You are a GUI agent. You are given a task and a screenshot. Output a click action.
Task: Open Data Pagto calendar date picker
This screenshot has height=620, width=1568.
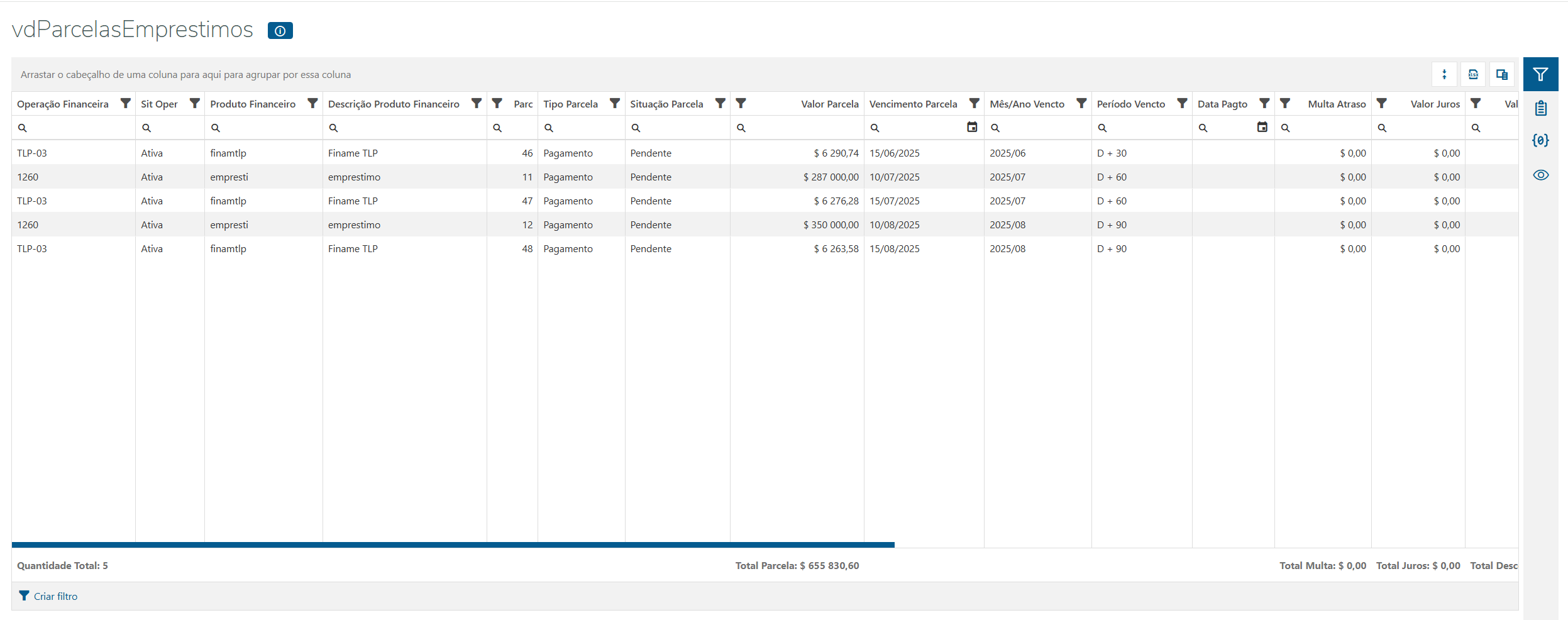click(1262, 128)
